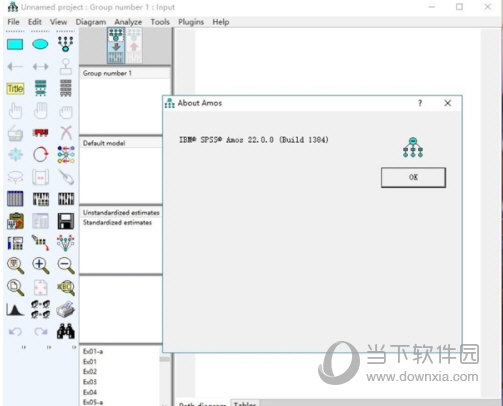Select the move parameter values tool
Screen dimensions: 503x406
point(15,177)
